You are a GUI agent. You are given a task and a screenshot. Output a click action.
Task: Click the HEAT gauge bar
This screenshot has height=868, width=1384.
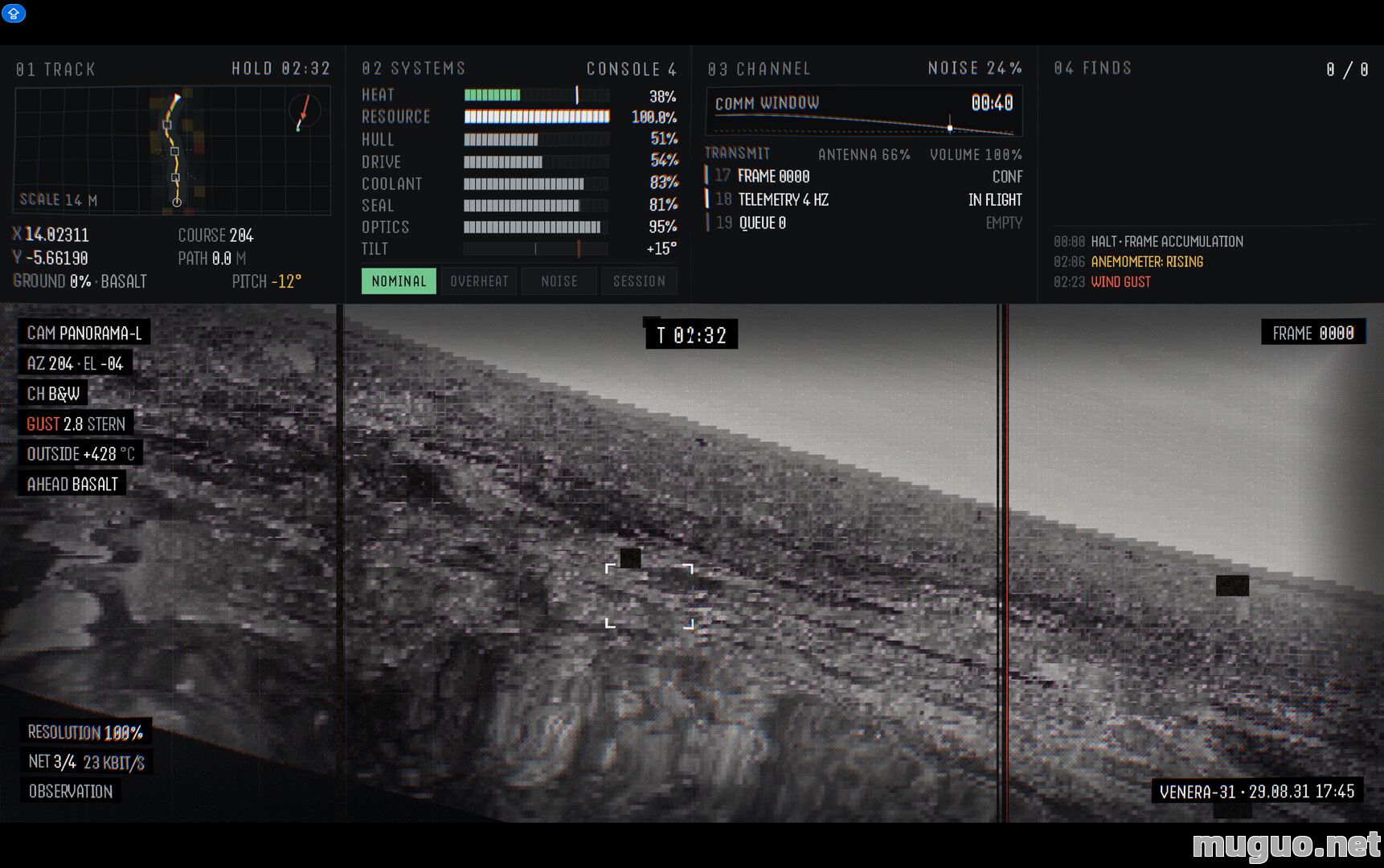[536, 95]
